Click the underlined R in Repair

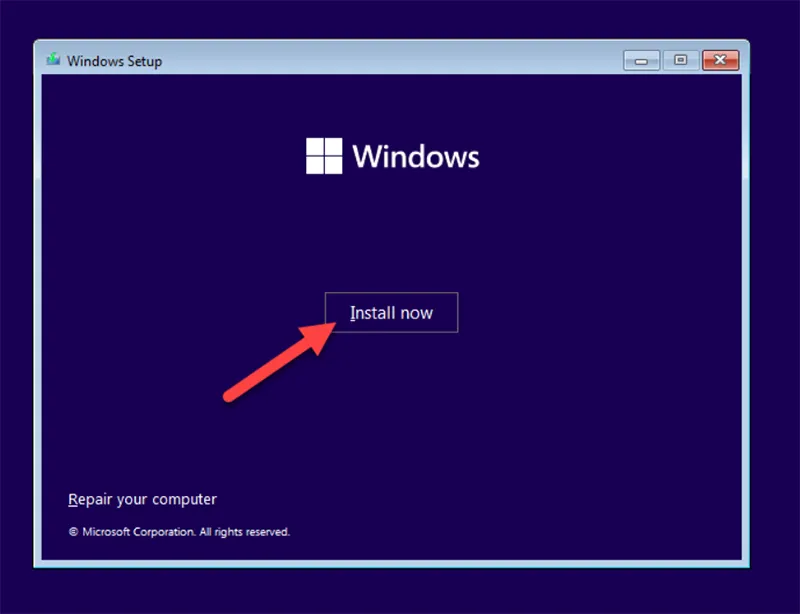[72, 499]
